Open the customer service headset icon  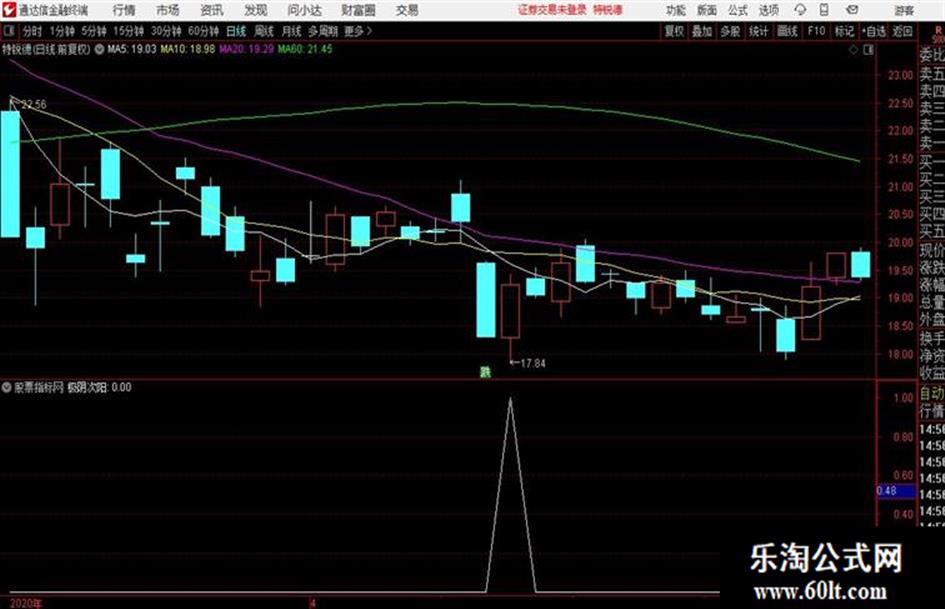coord(800,10)
